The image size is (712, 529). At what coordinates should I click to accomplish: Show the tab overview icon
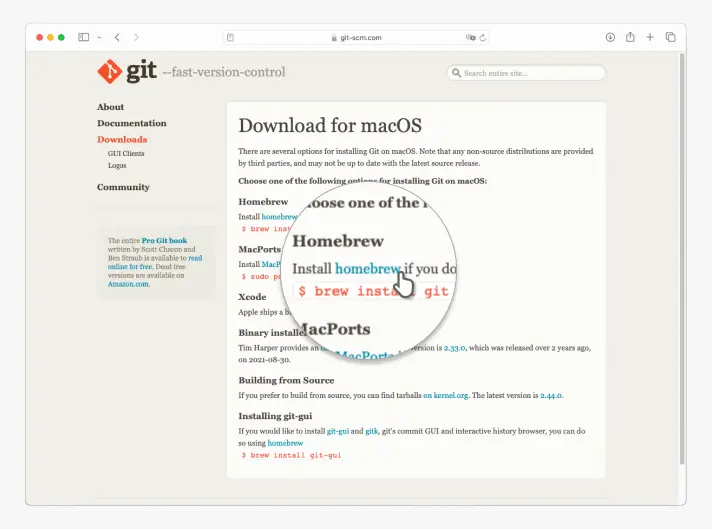tap(670, 37)
